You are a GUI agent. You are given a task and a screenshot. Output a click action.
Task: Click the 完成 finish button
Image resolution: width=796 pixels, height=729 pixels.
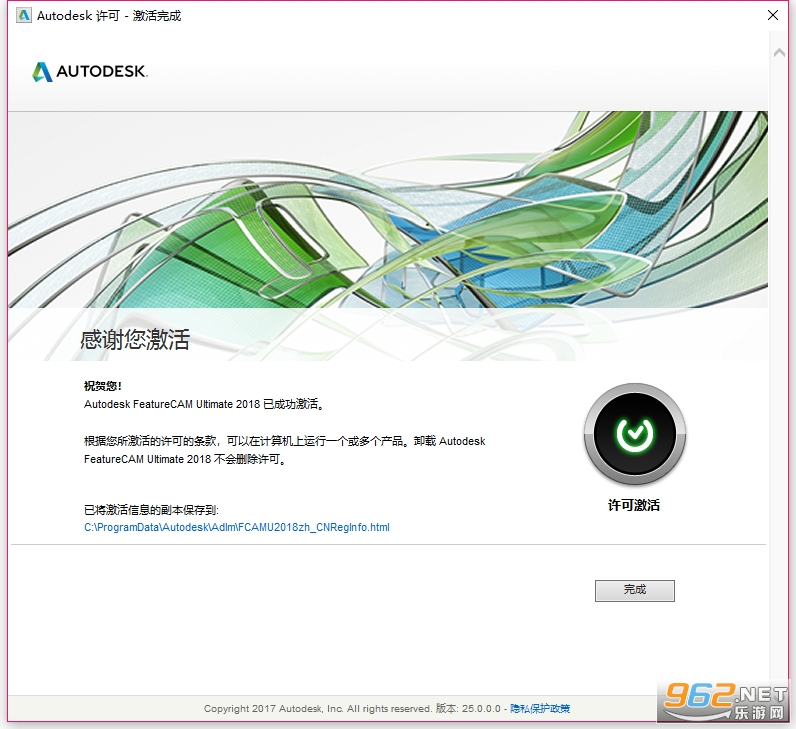(635, 590)
